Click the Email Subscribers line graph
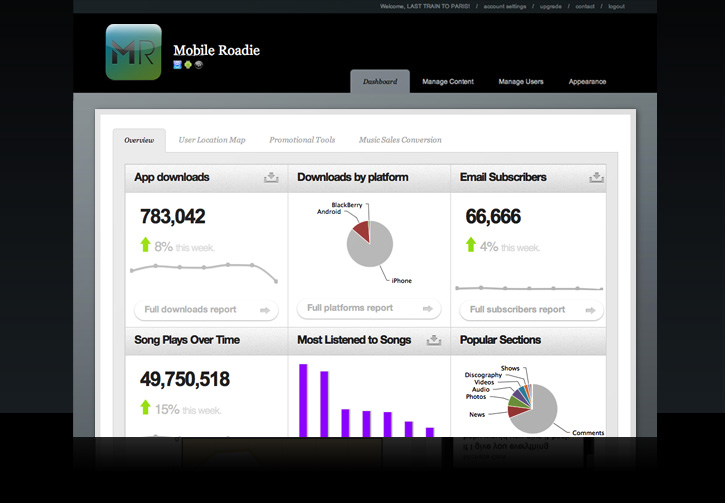Viewport: 725px width, 503px height. click(x=529, y=288)
